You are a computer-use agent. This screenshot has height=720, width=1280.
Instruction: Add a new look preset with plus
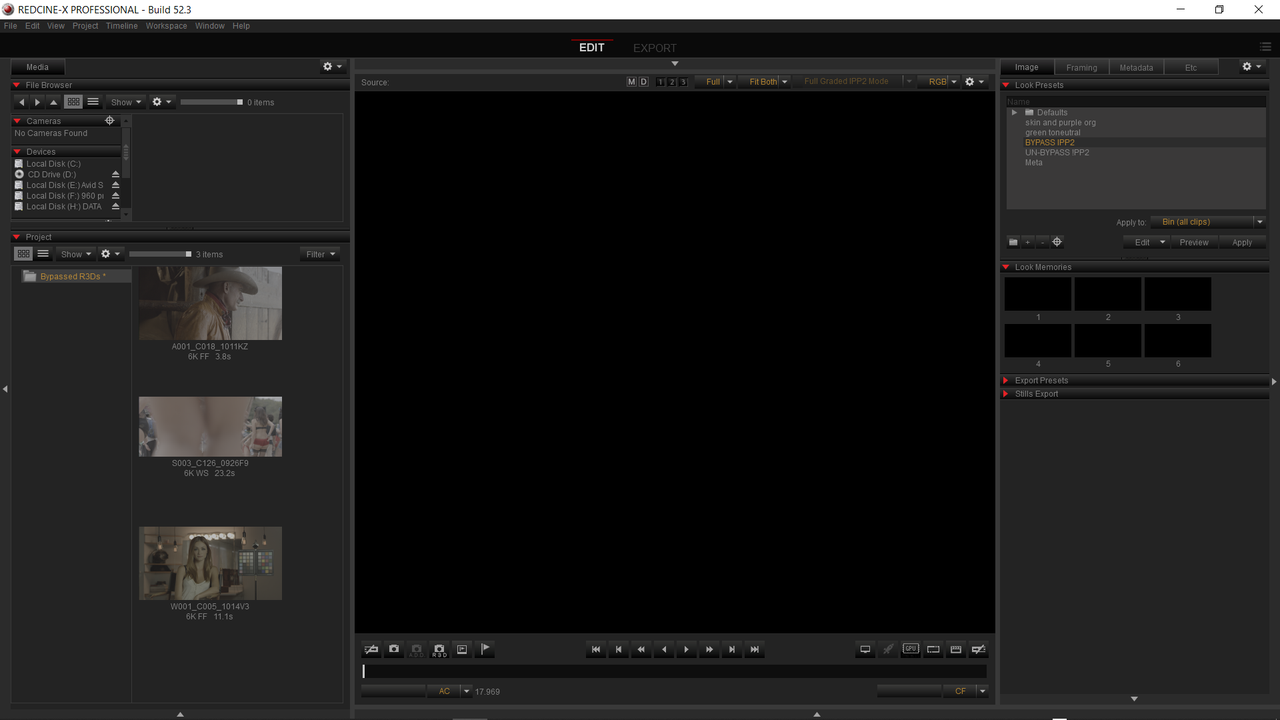pos(1027,242)
